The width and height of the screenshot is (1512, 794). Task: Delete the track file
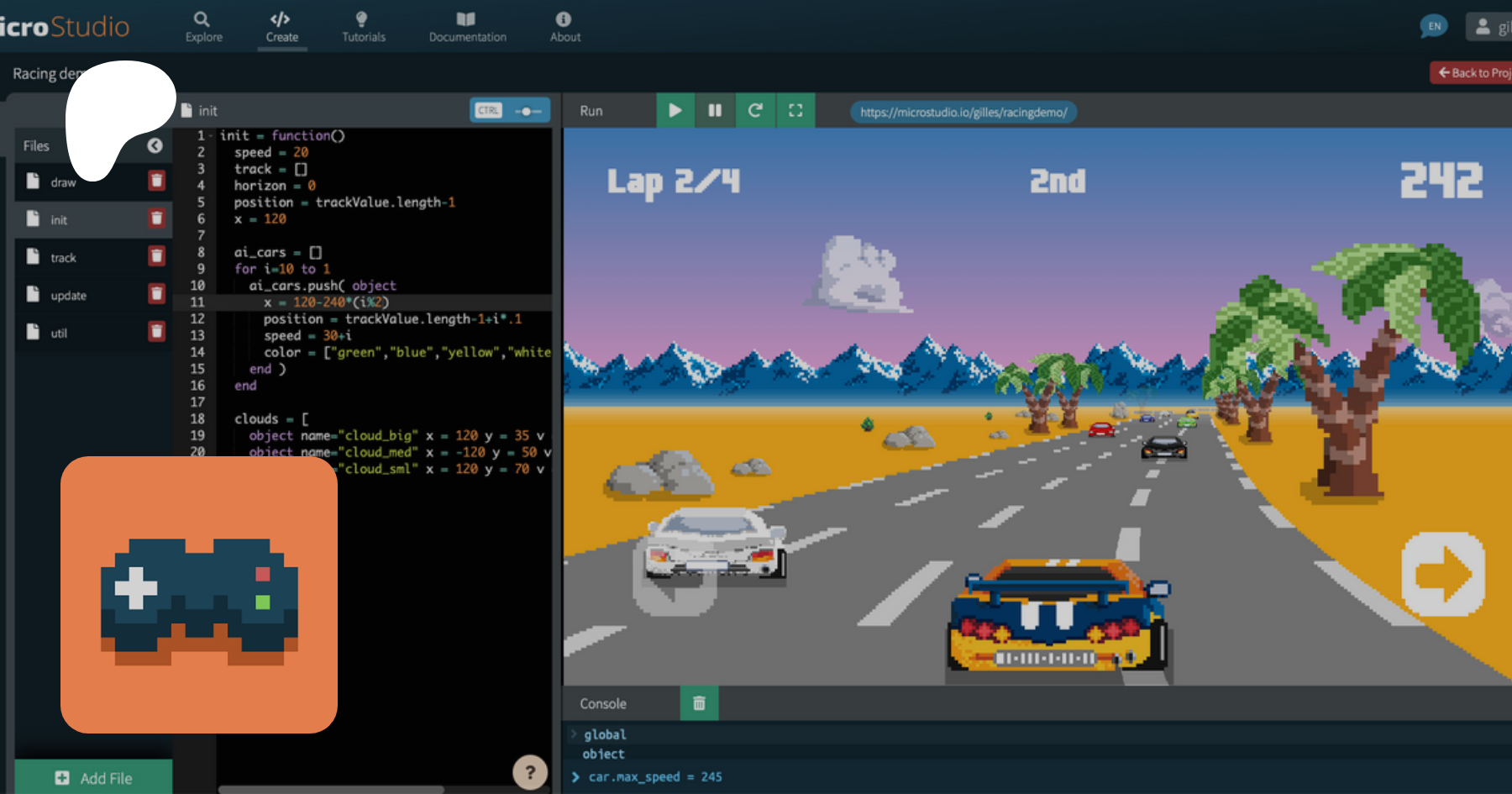coord(156,256)
